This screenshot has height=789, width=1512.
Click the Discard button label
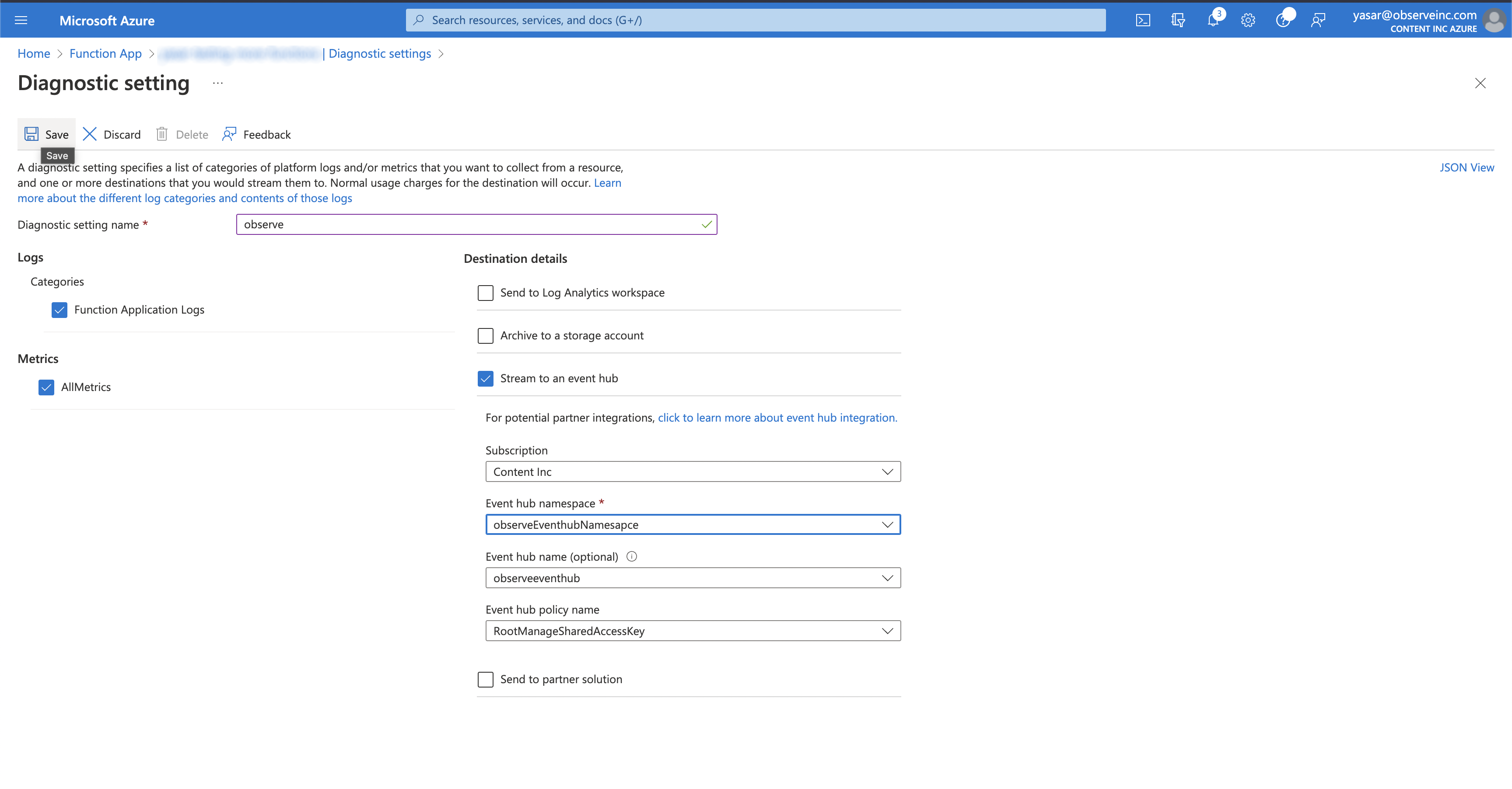(x=122, y=134)
